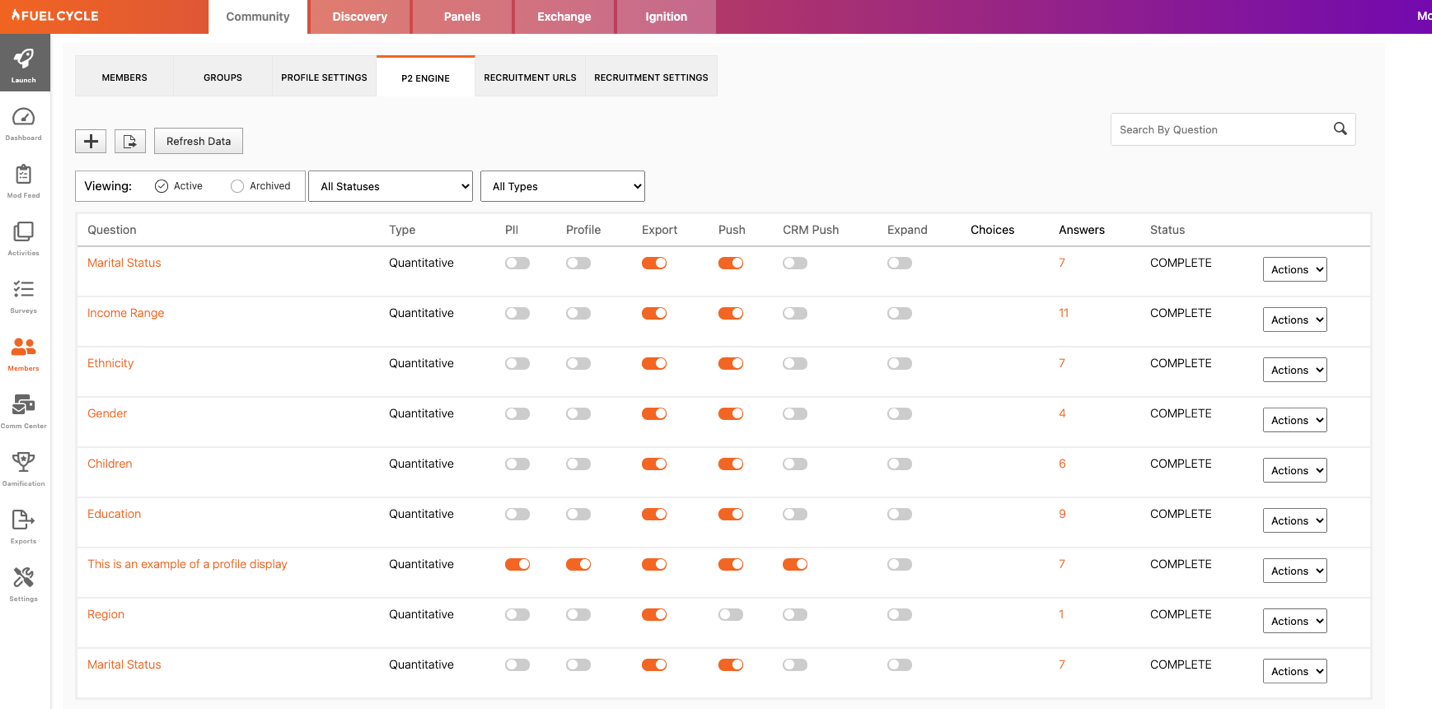Switch to the Discovery tab
The height and width of the screenshot is (709, 1432).
click(x=360, y=17)
